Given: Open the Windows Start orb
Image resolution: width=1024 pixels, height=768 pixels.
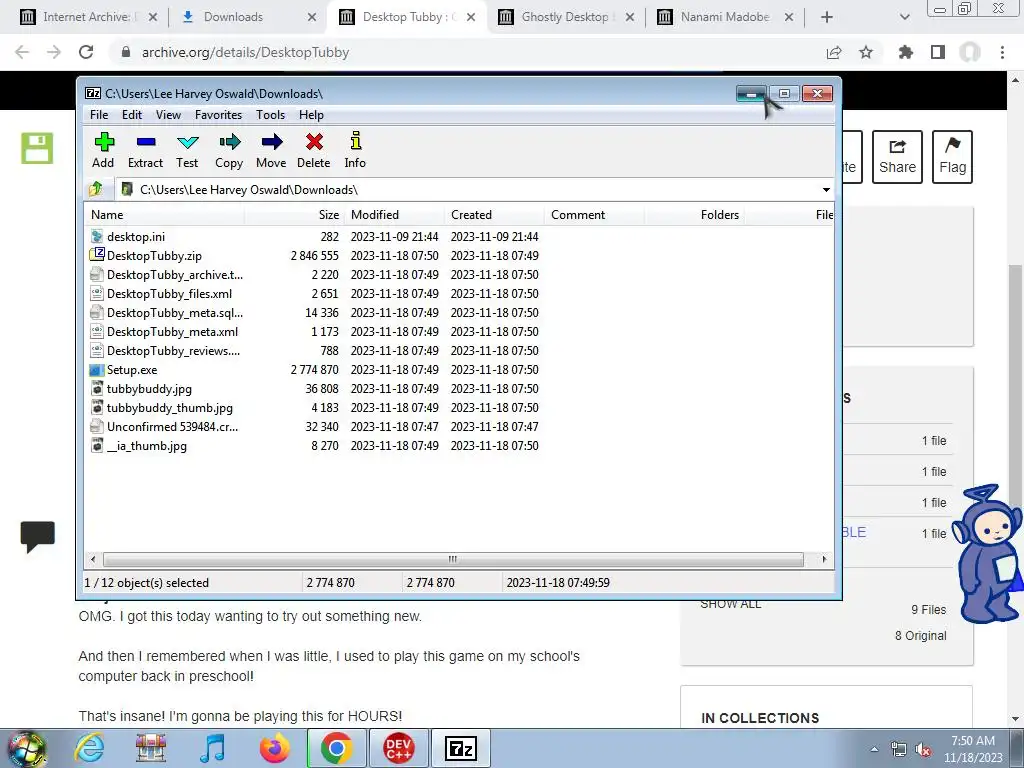Looking at the screenshot, I should [x=26, y=748].
